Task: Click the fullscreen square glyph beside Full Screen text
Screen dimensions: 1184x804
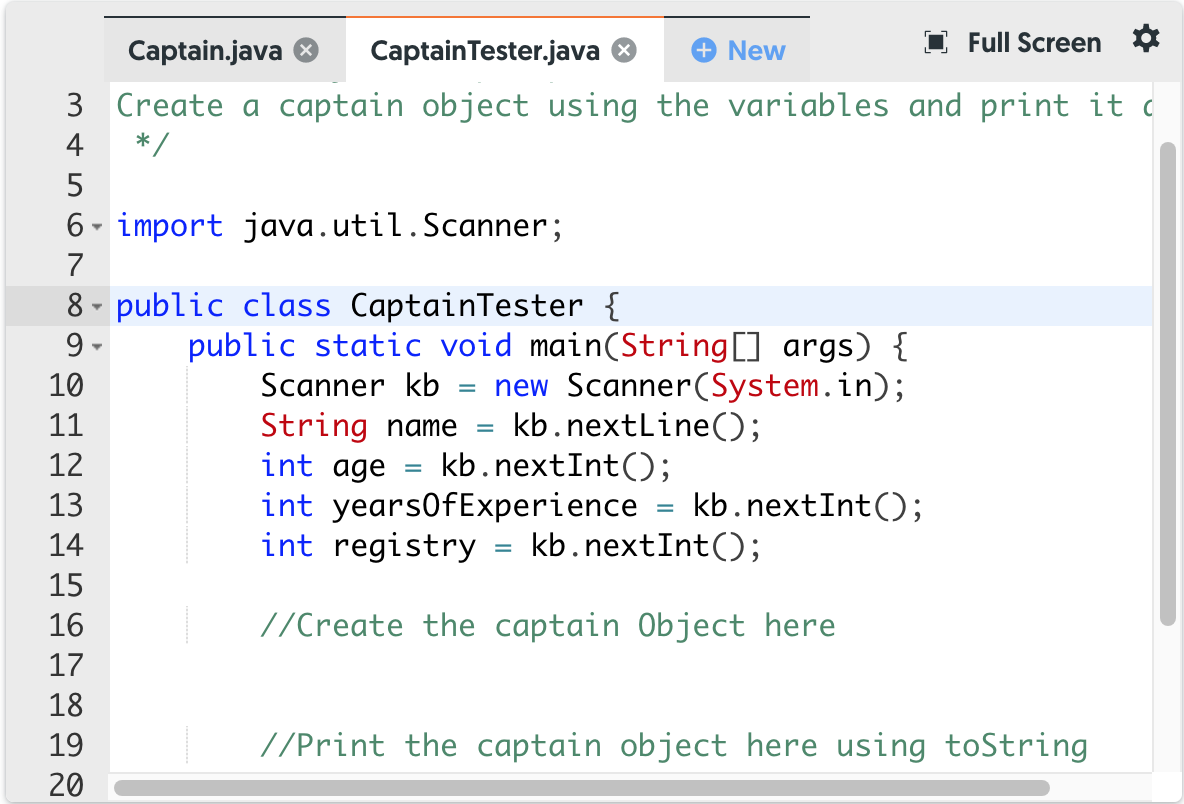Action: pos(935,43)
